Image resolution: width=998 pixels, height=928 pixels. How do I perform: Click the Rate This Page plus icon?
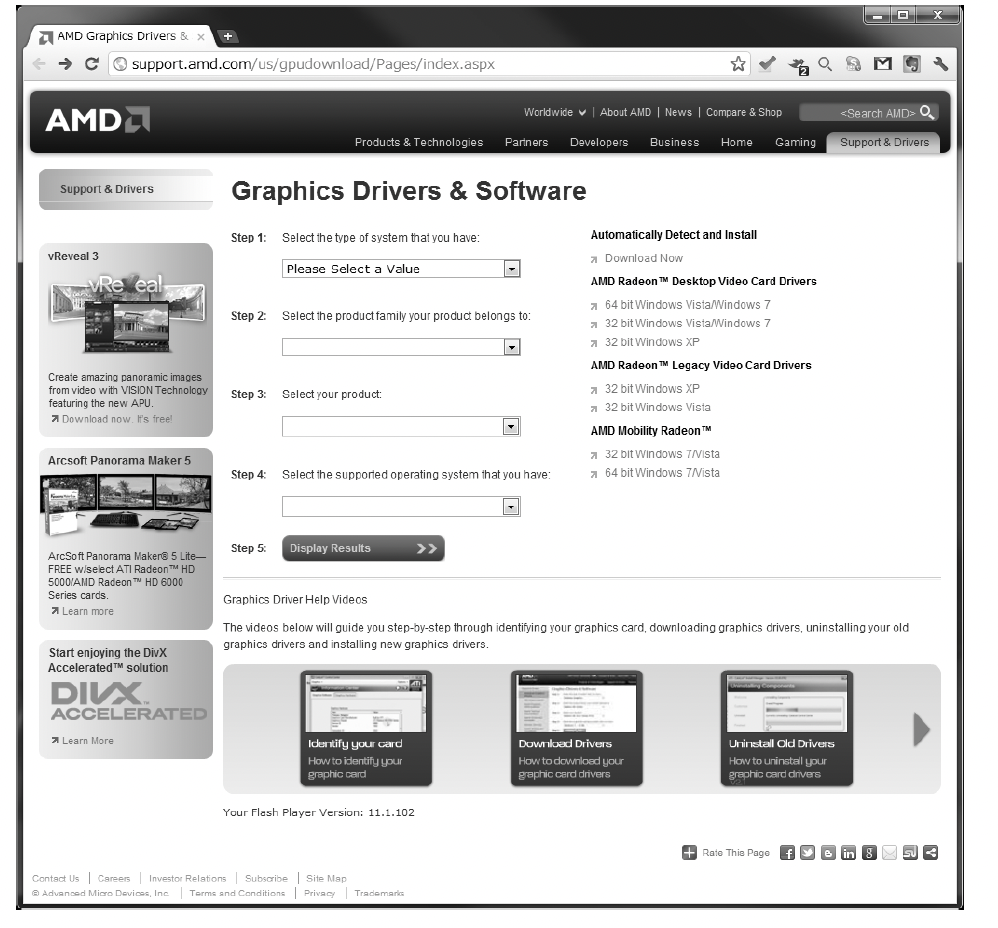click(x=689, y=852)
